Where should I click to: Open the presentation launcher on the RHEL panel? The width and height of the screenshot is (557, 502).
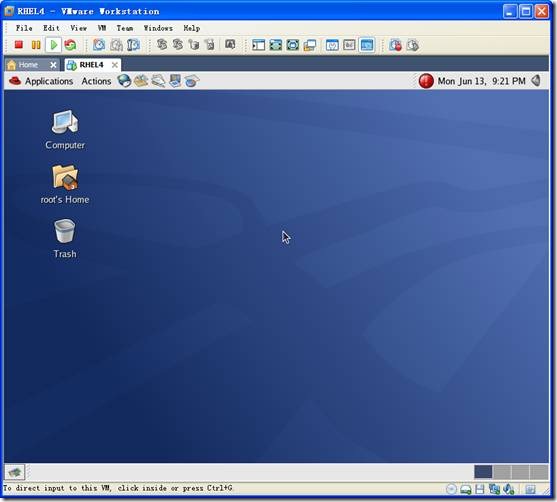(175, 81)
